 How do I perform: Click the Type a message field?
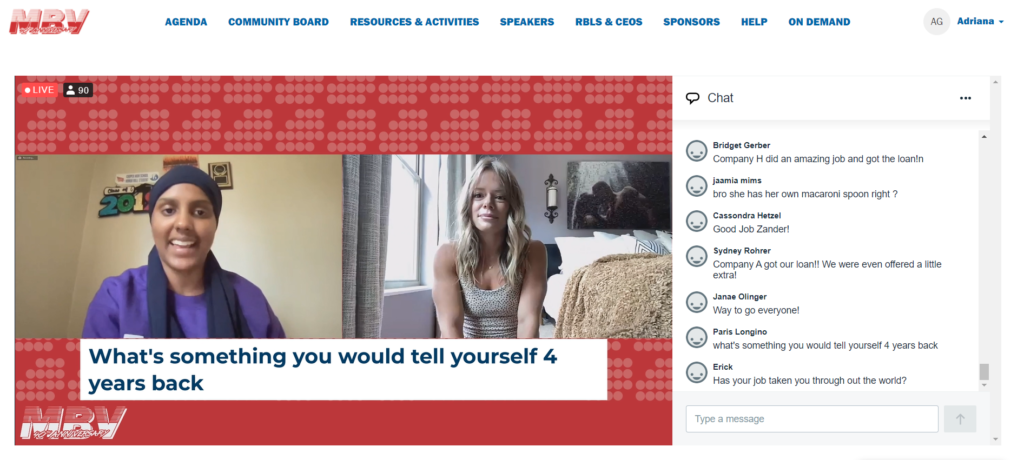[812, 419]
